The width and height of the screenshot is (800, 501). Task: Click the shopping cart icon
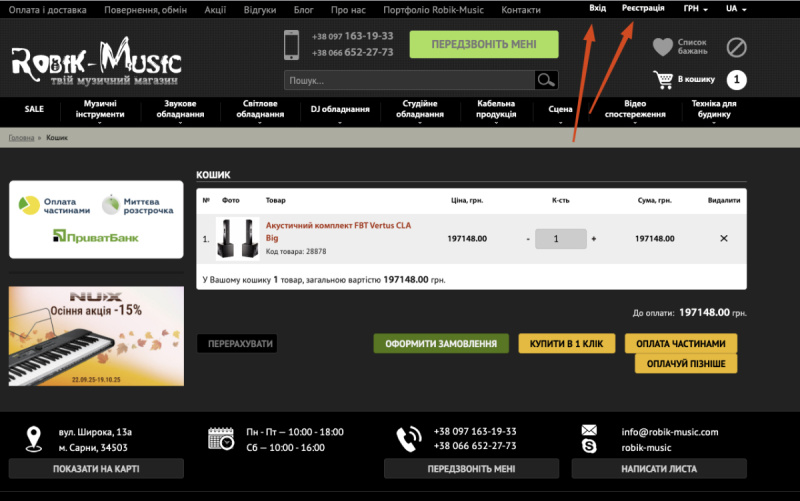coord(663,79)
